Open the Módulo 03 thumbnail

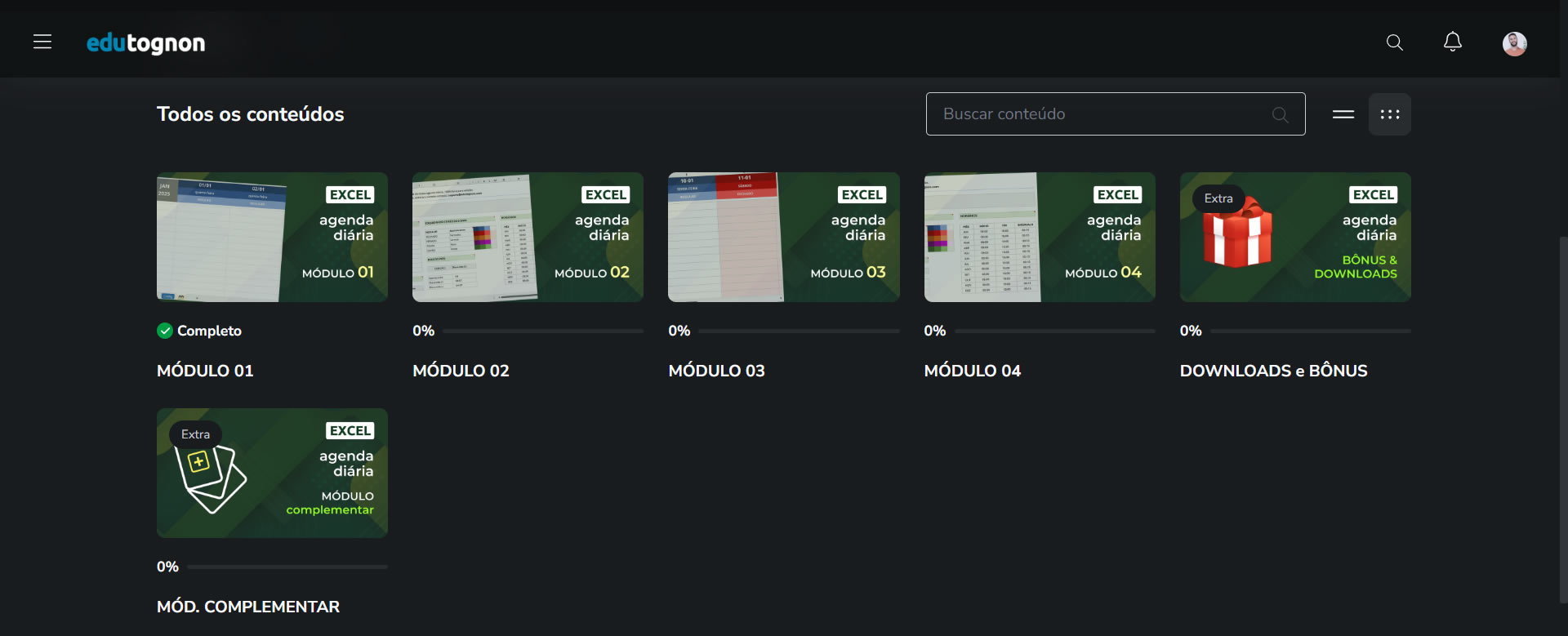click(x=784, y=237)
